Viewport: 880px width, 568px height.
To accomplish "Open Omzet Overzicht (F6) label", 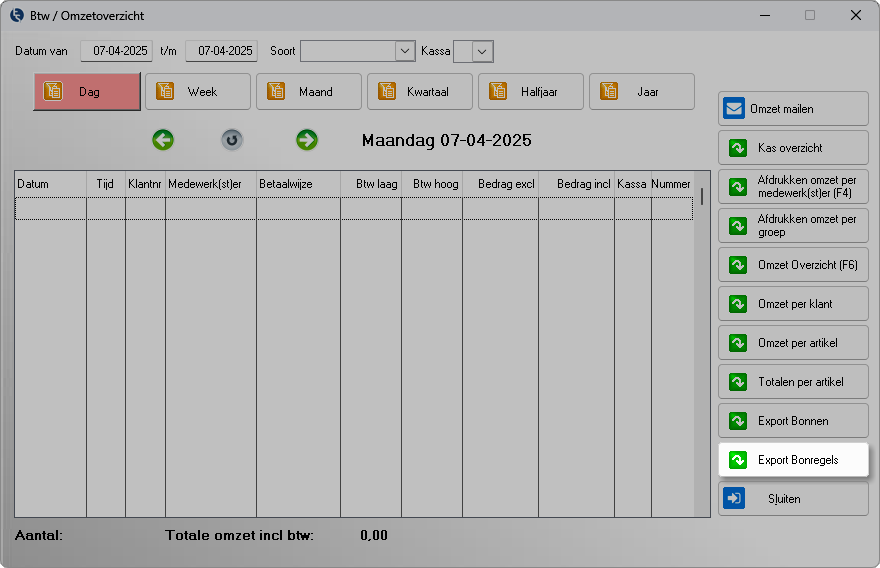I will (x=808, y=265).
